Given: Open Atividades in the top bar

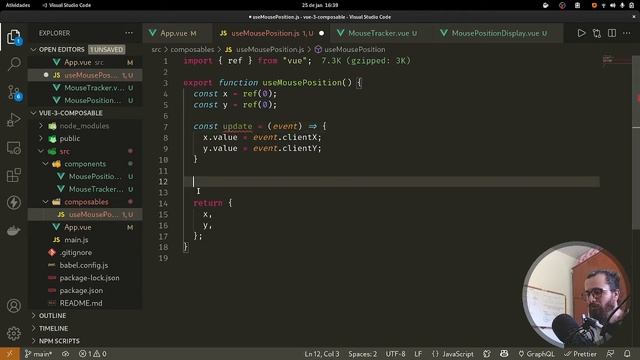Looking at the screenshot, I should [18, 5].
